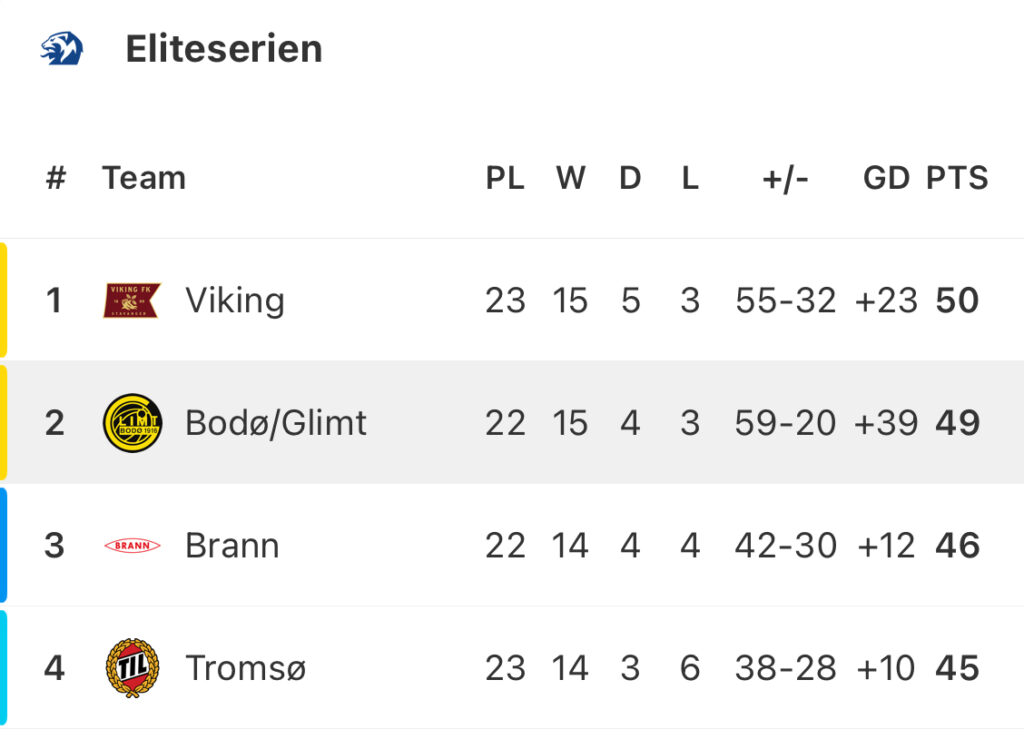This screenshot has height=739, width=1024.
Task: Select the Bodø/Glimt yellow club badge
Action: [133, 422]
